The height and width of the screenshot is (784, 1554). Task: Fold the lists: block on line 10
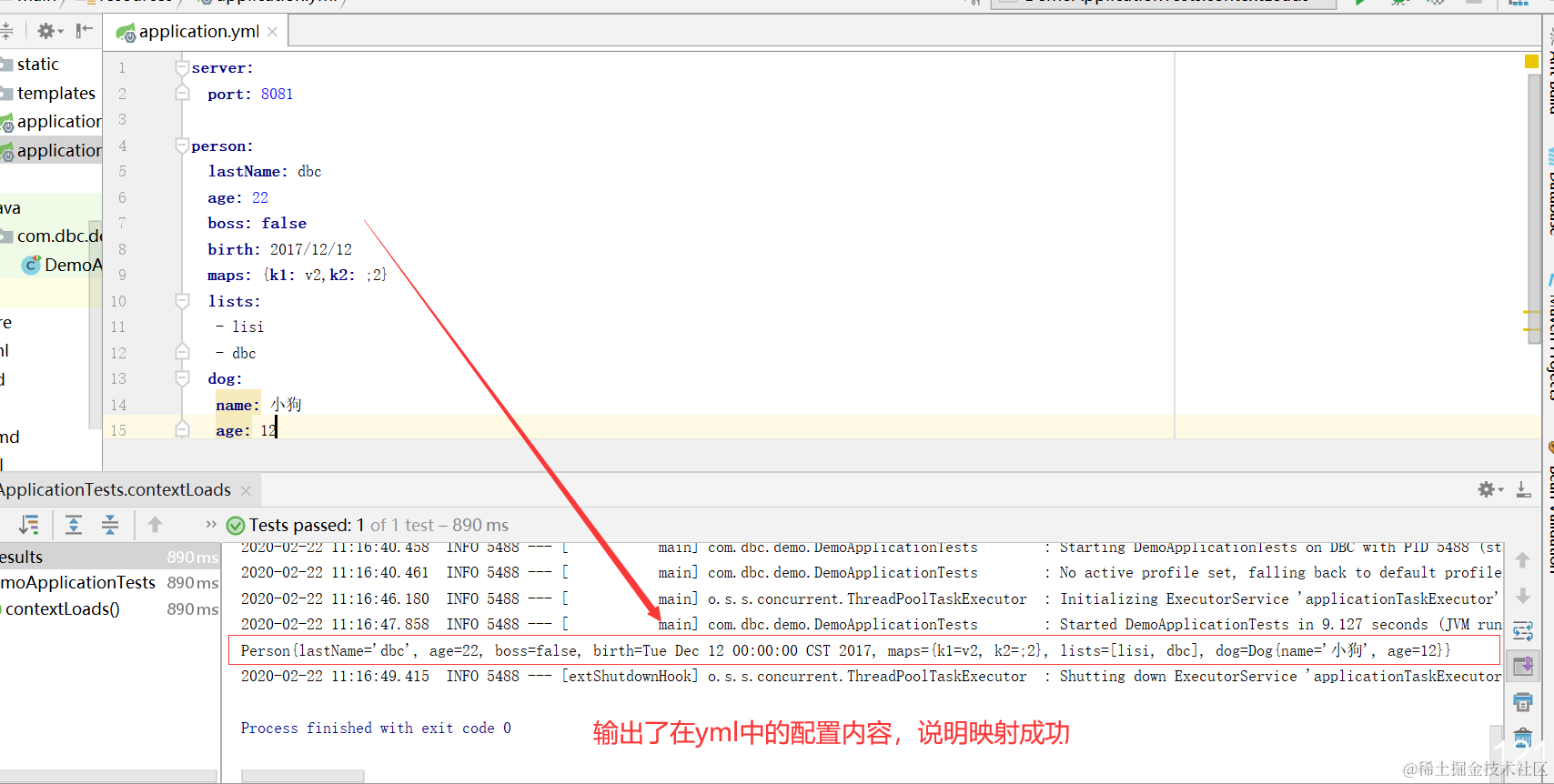pyautogui.click(x=182, y=301)
